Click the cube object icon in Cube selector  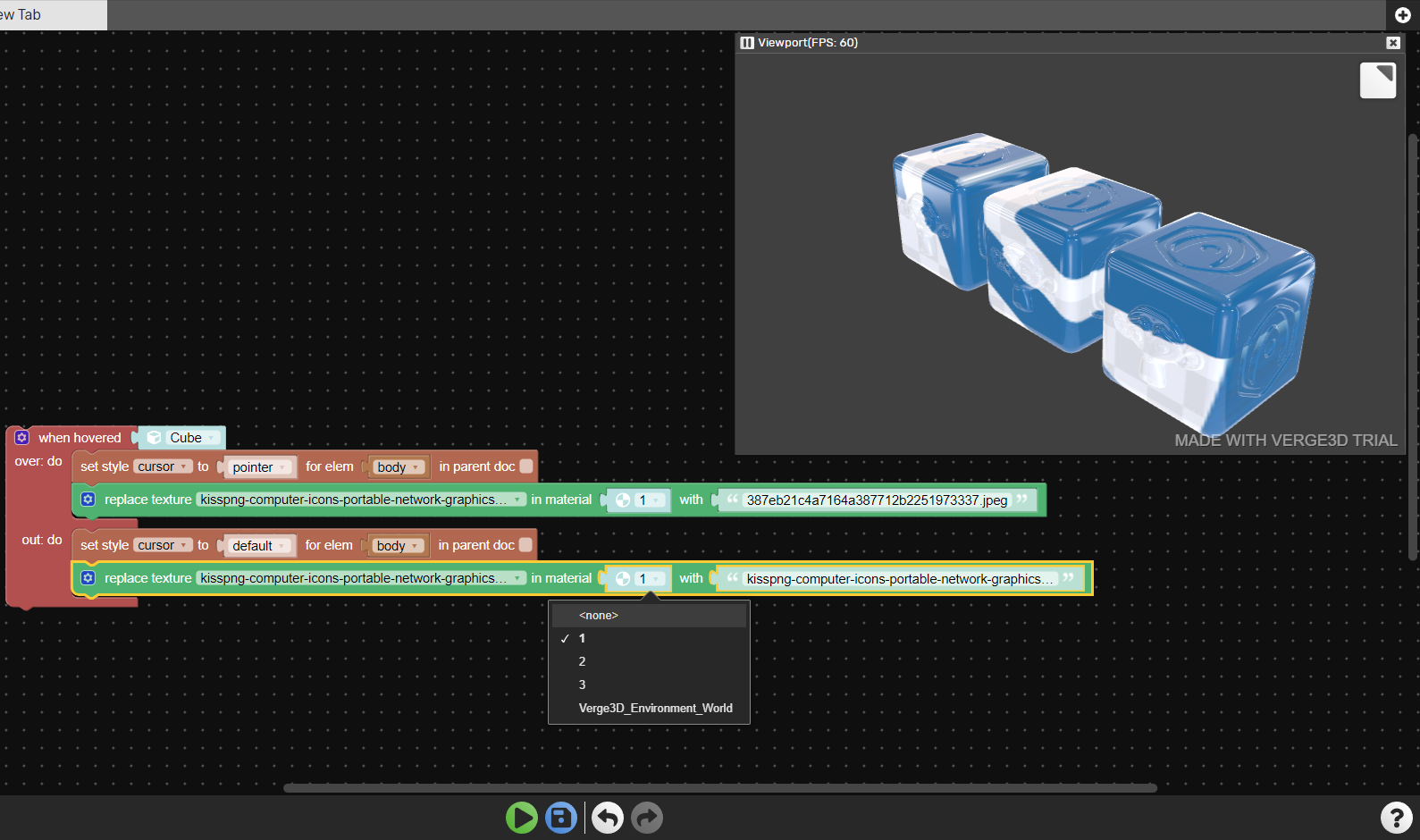pos(155,438)
